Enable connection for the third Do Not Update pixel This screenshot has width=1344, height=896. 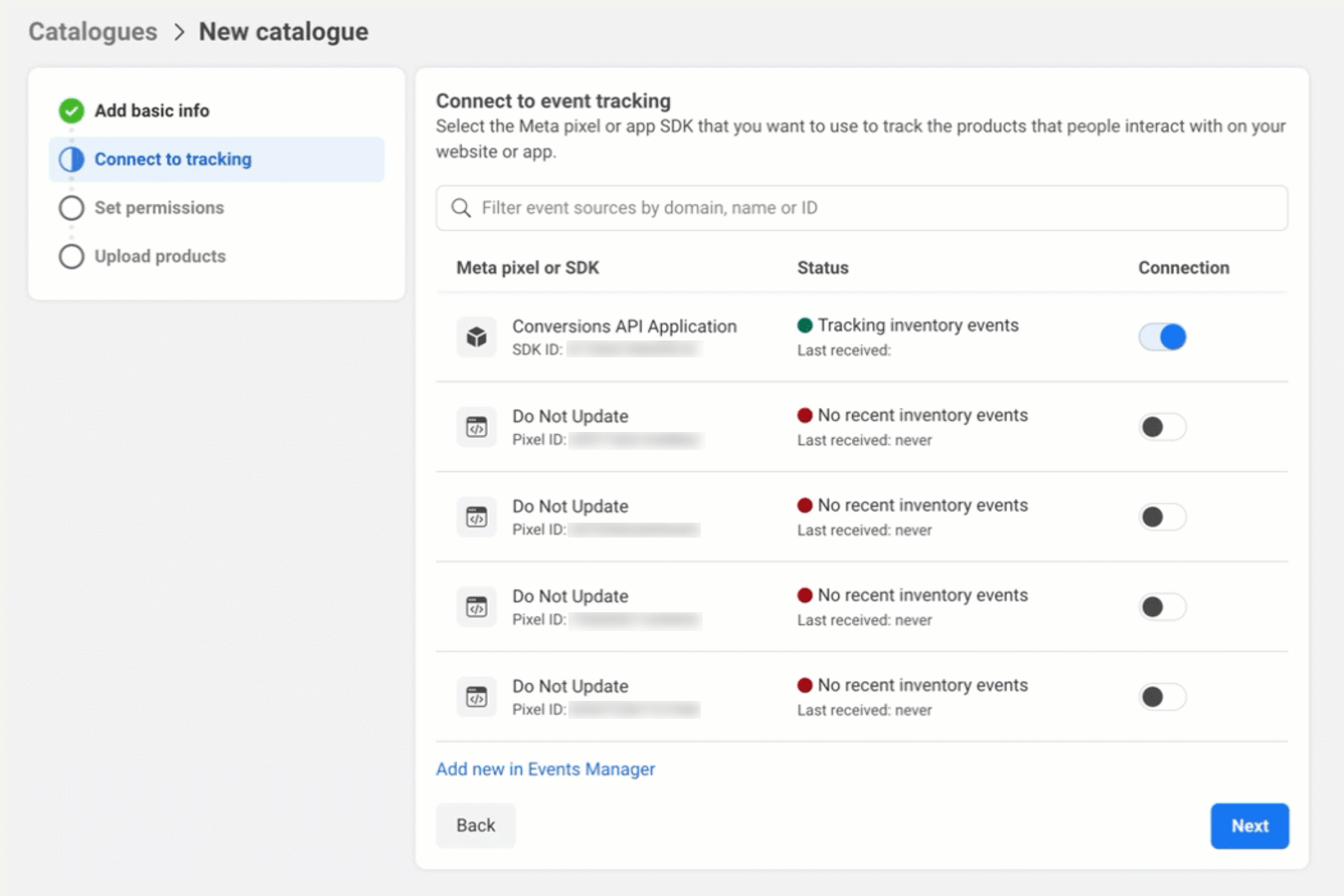click(x=1162, y=606)
